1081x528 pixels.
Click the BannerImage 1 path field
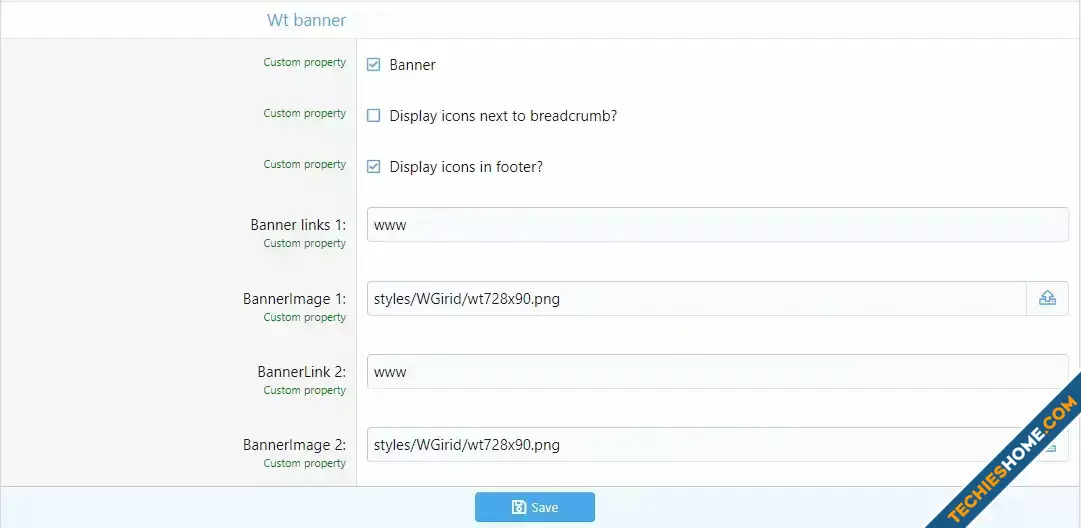[x=697, y=298]
